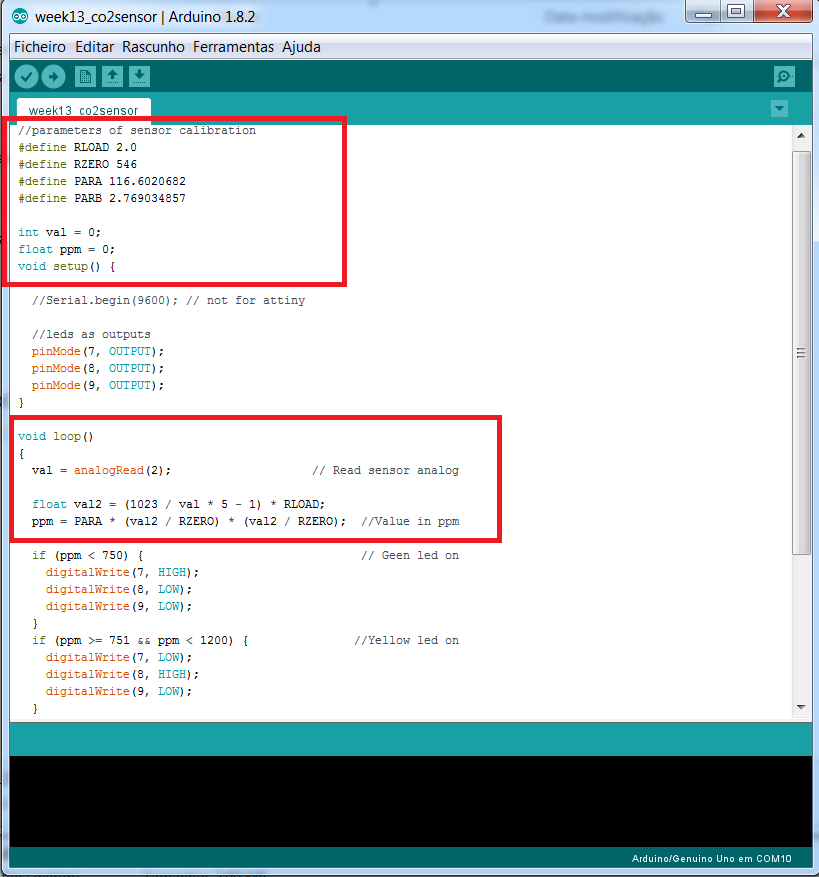The width and height of the screenshot is (819, 877).
Task: Maximize the Arduino window
Action: coord(736,11)
